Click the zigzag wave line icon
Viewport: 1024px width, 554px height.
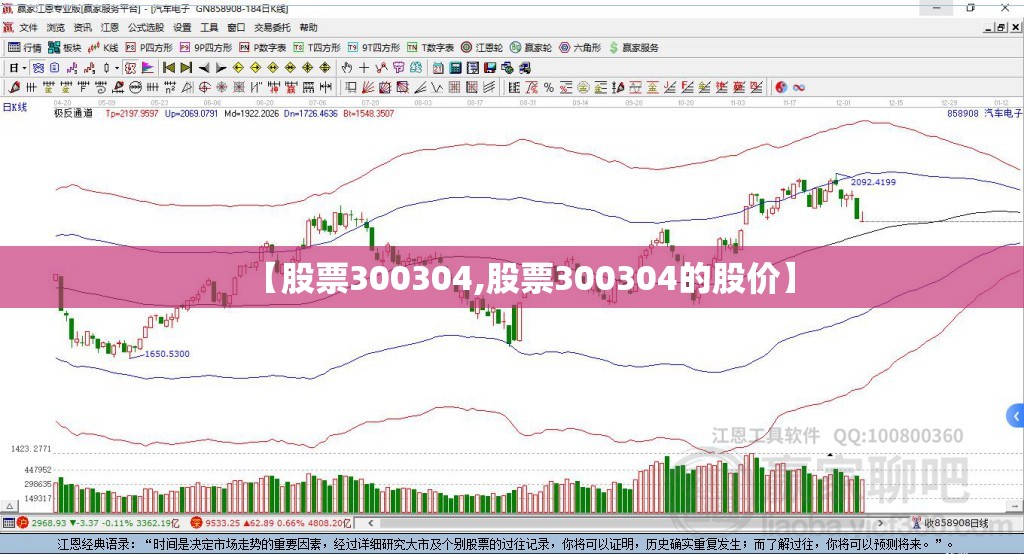point(437,88)
